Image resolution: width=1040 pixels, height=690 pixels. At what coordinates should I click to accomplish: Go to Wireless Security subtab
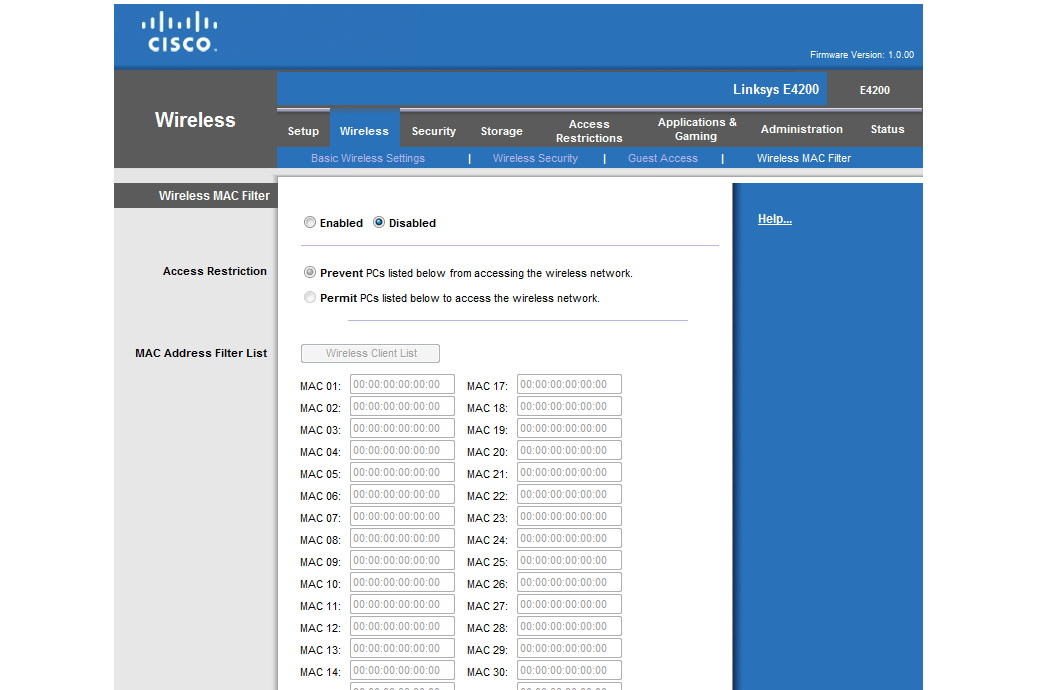point(535,158)
